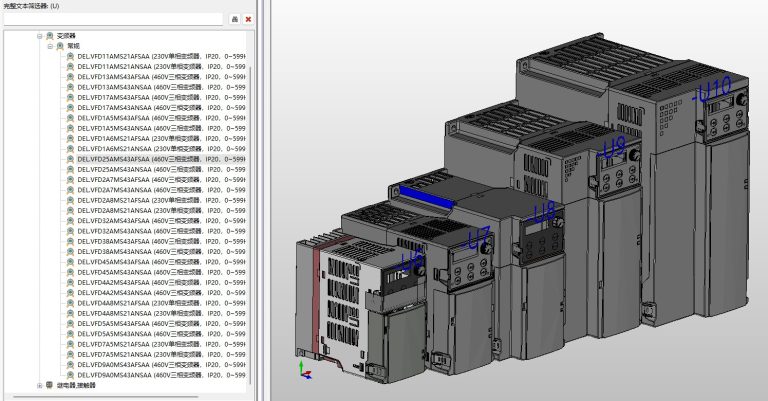The image size is (768, 401).
Task: Click the part icon beside DEL.VFD11AMS21AFSAA
Action: click(70, 56)
